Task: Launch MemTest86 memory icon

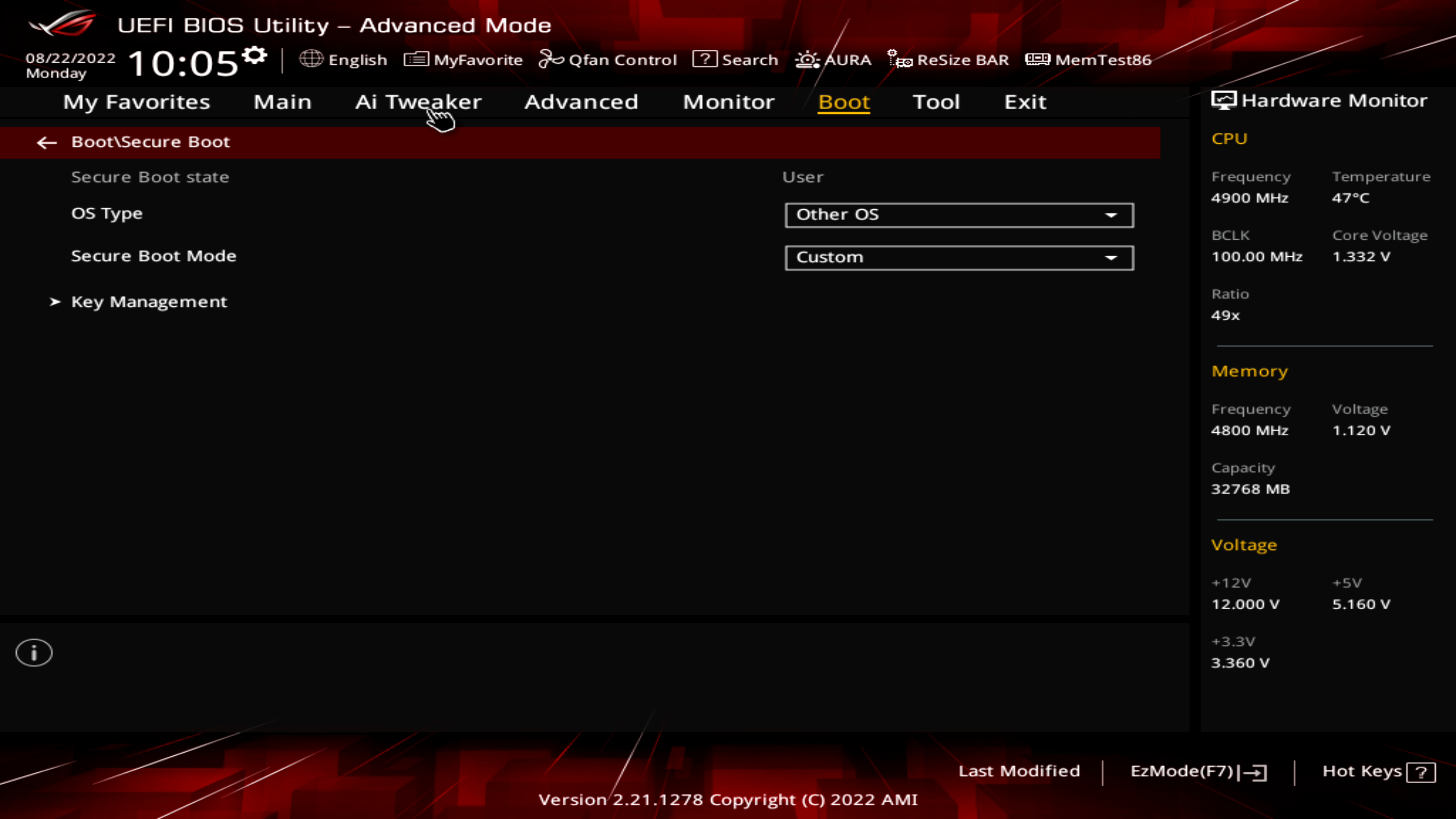Action: [1037, 59]
